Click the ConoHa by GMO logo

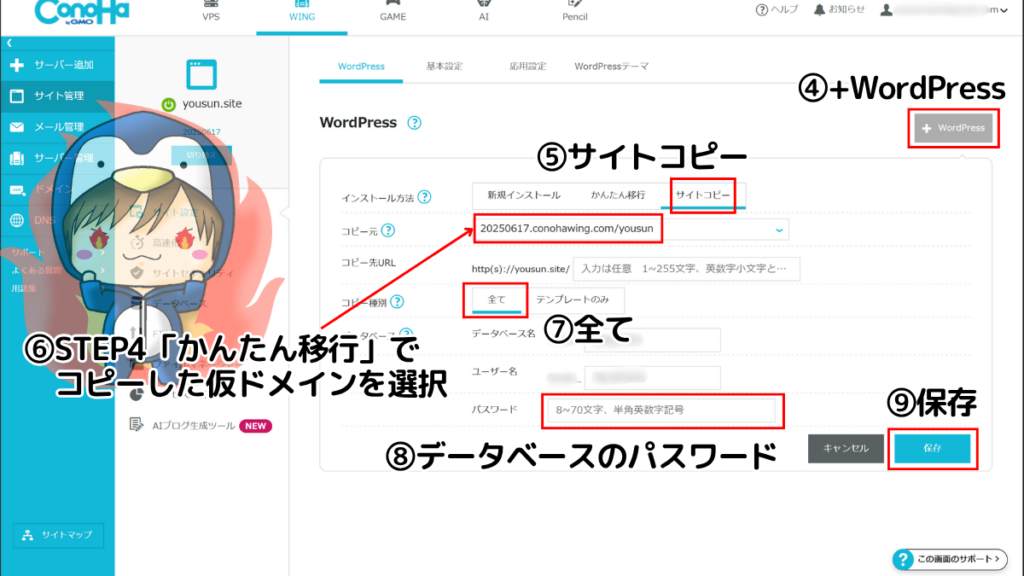(x=82, y=12)
